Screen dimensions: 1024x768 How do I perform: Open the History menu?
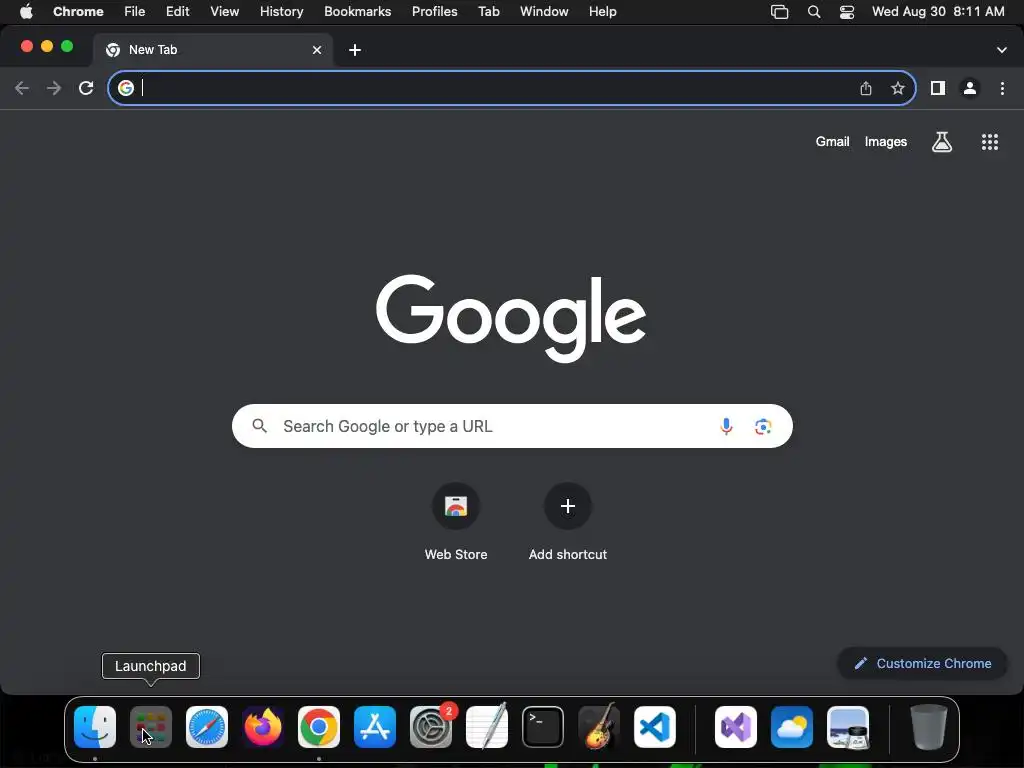(281, 12)
